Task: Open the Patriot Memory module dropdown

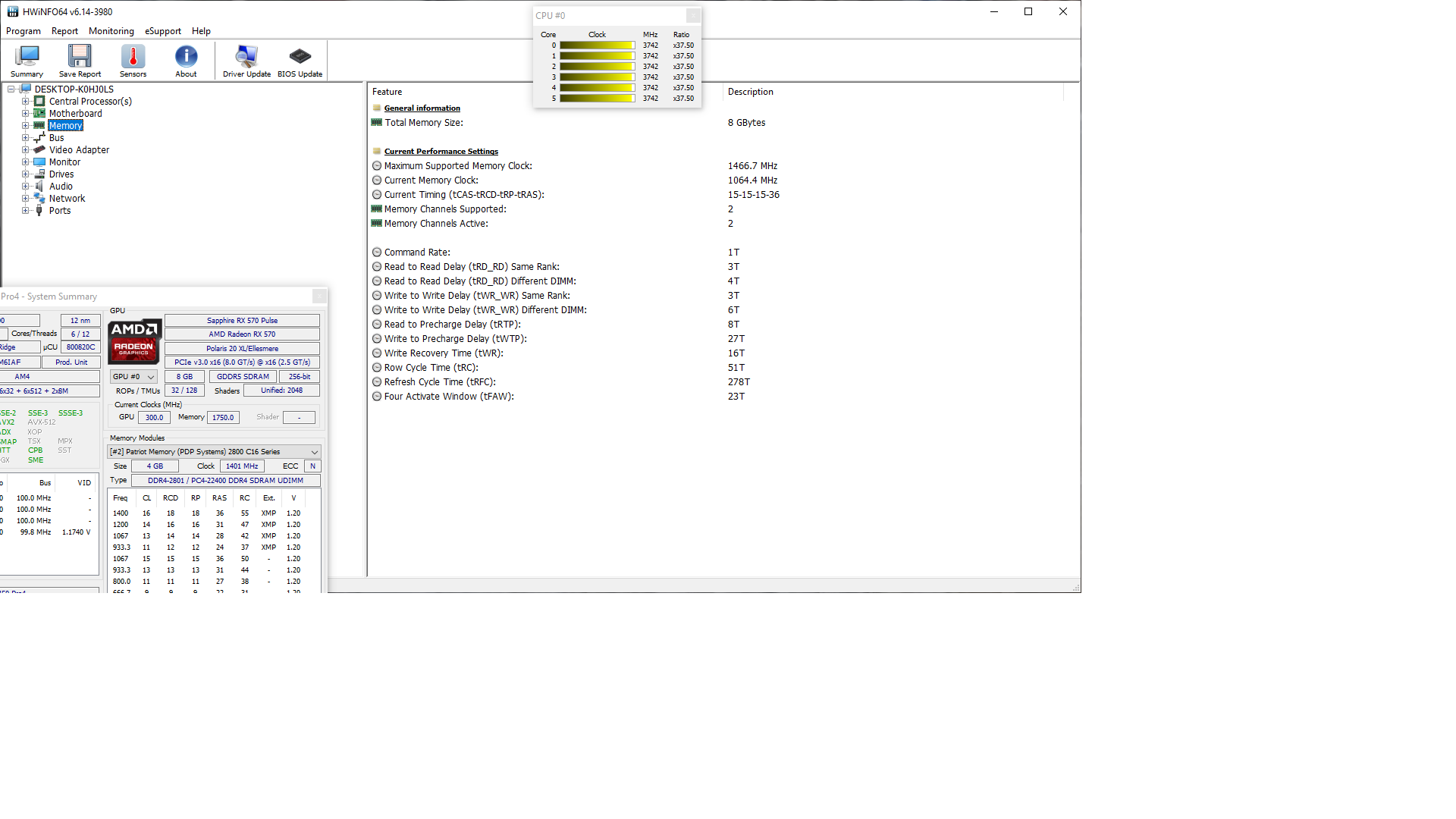Action: point(214,452)
